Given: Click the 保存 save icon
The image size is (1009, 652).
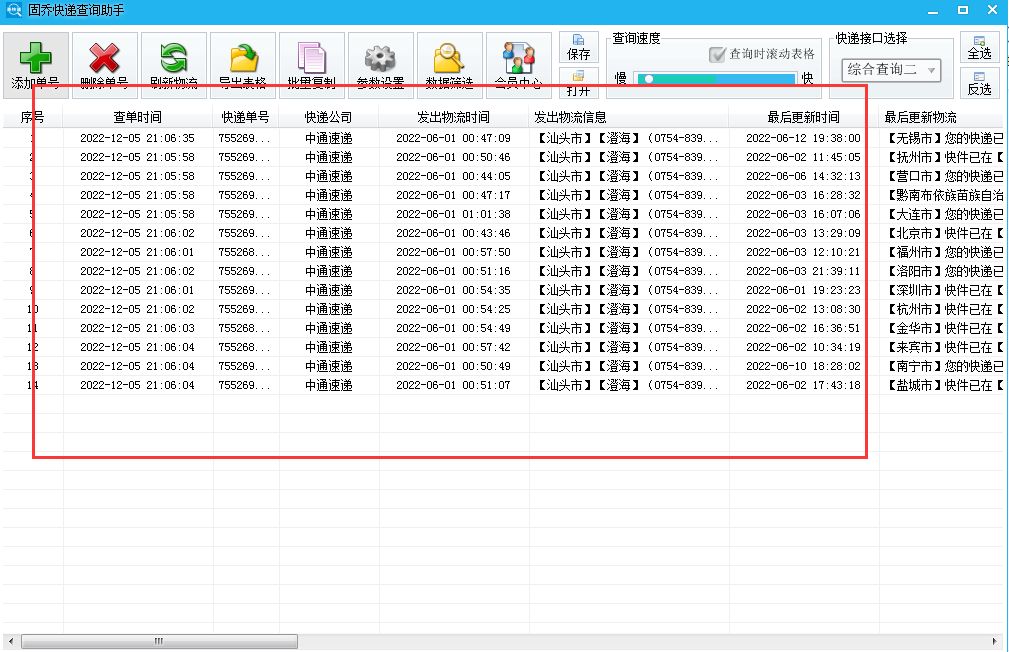Looking at the screenshot, I should pos(578,45).
